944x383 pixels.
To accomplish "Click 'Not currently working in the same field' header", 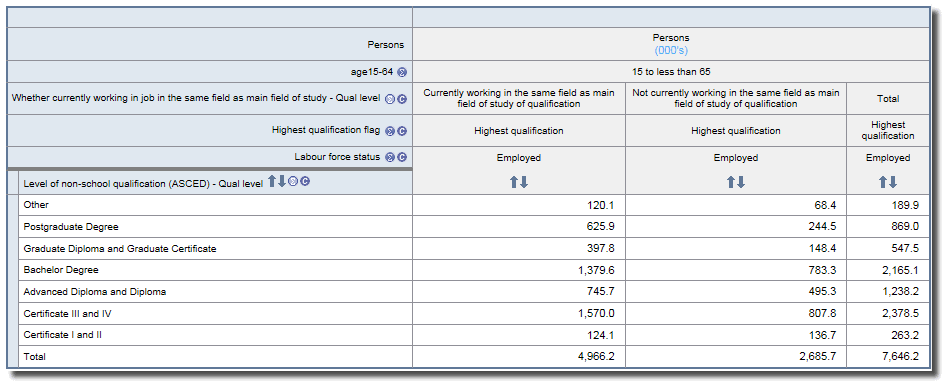I will coord(736,98).
